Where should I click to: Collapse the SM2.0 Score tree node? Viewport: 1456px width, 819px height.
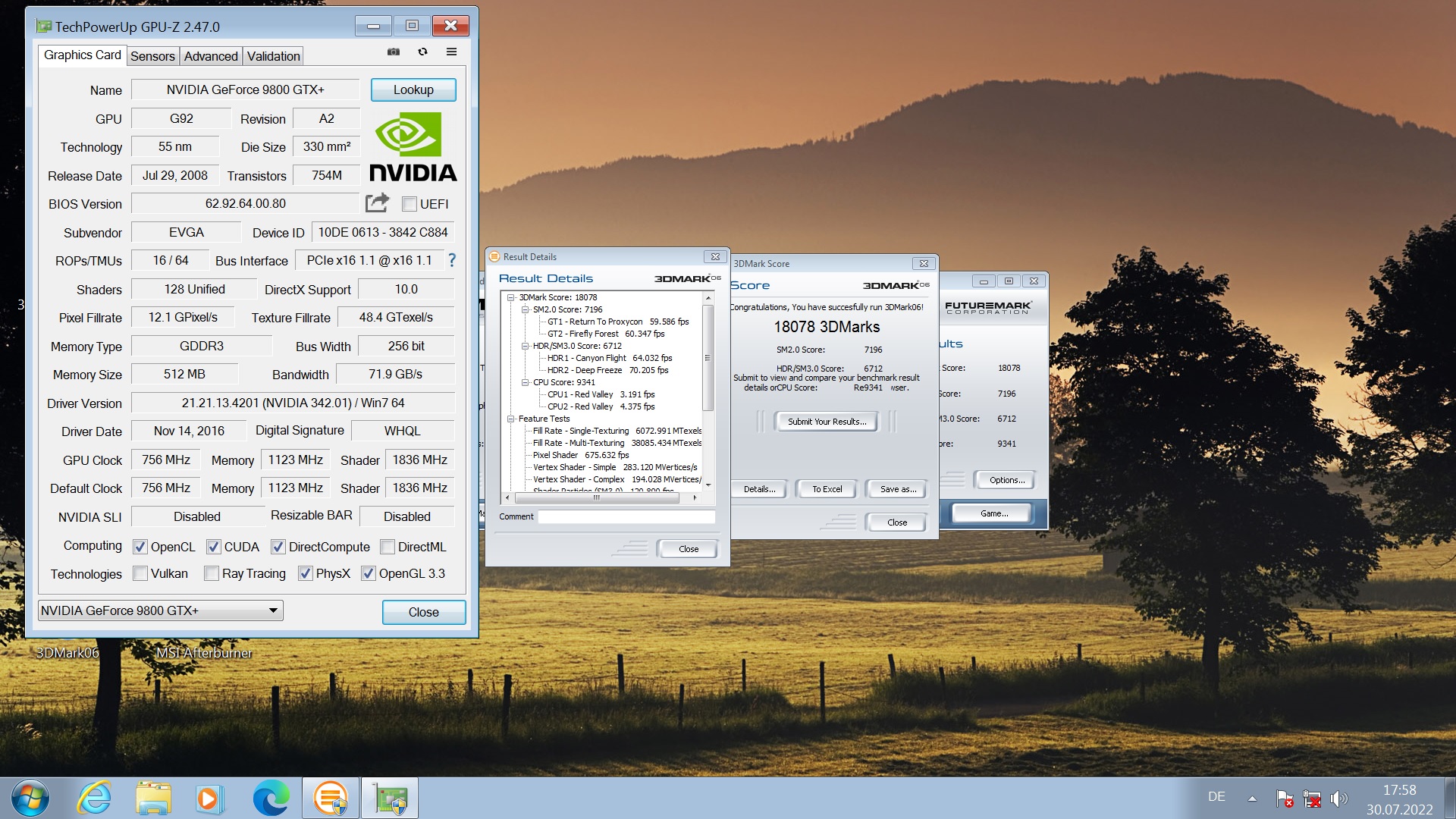pyautogui.click(x=525, y=309)
